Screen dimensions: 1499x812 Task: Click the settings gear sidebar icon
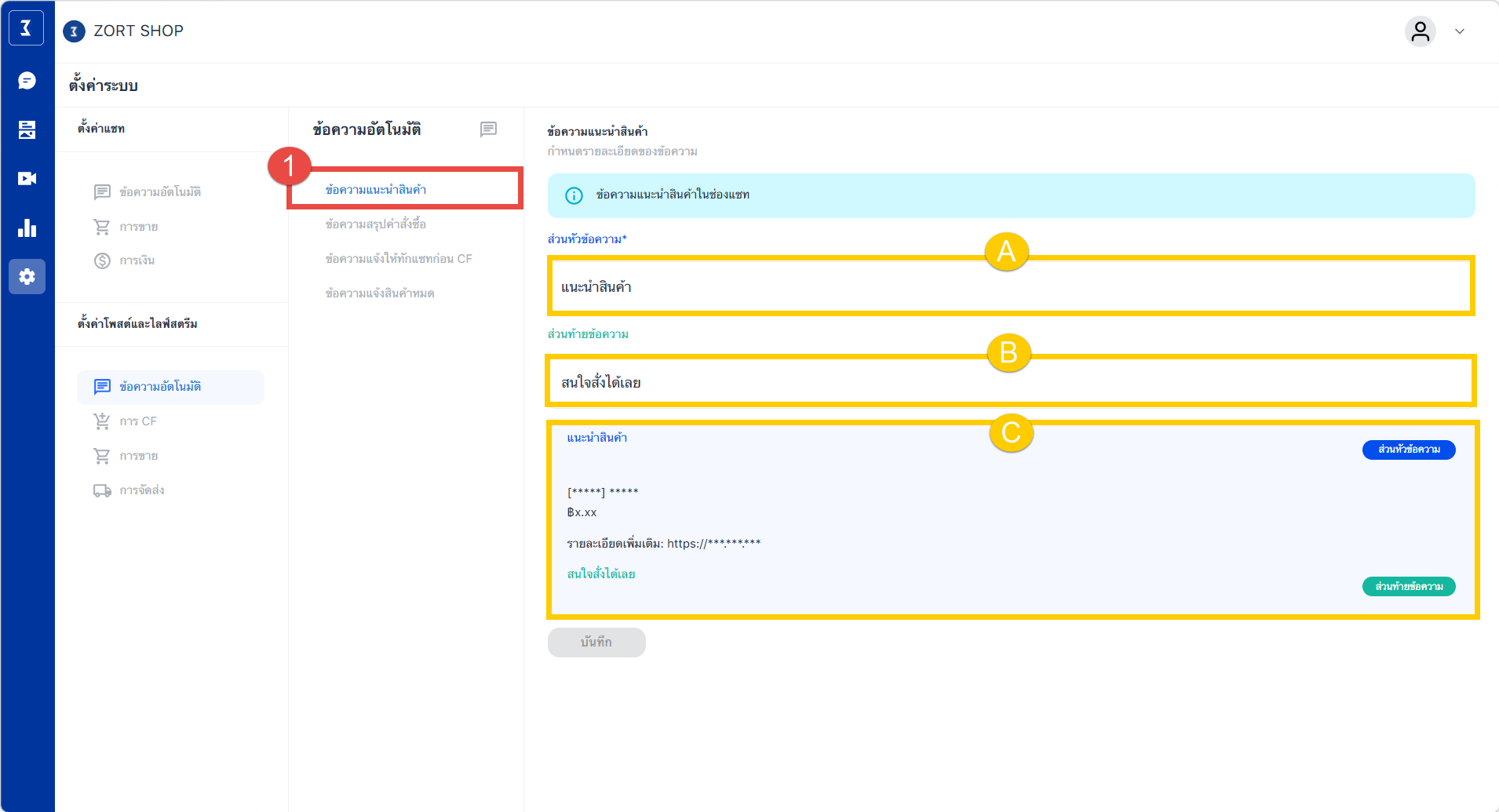pos(27,277)
